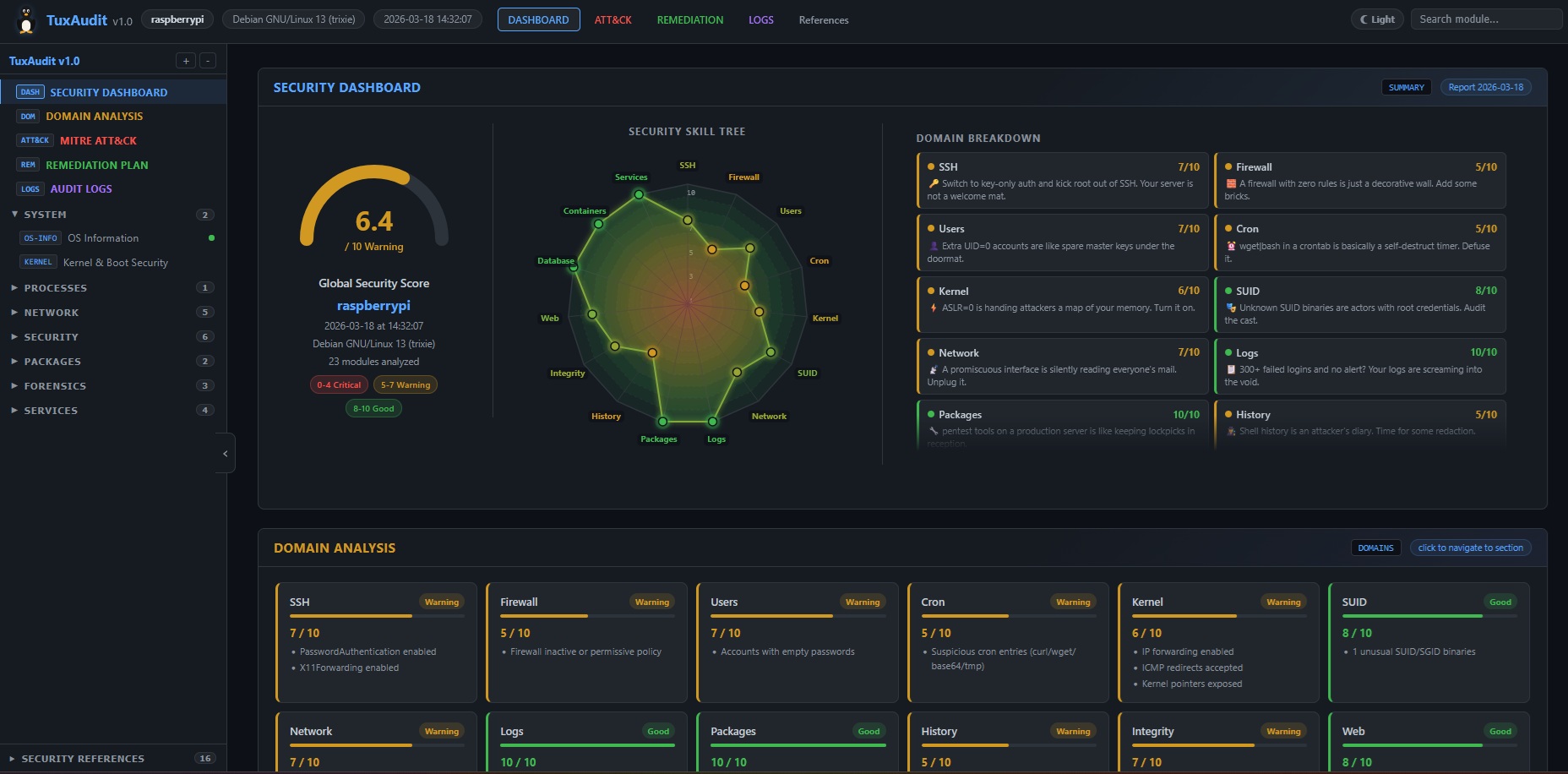Viewport: 1568px width, 774px height.
Task: Click the REM badge beside Remediation Plan
Action: 29,165
